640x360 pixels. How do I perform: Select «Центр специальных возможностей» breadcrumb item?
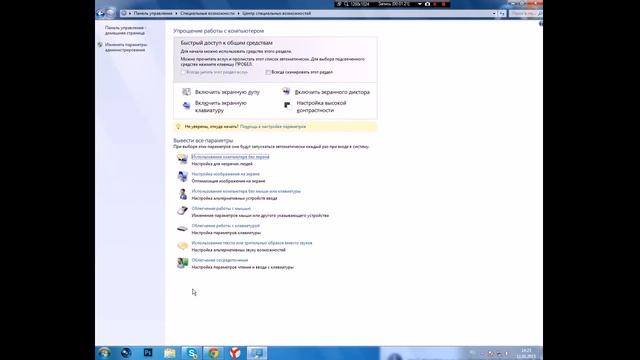click(x=276, y=13)
